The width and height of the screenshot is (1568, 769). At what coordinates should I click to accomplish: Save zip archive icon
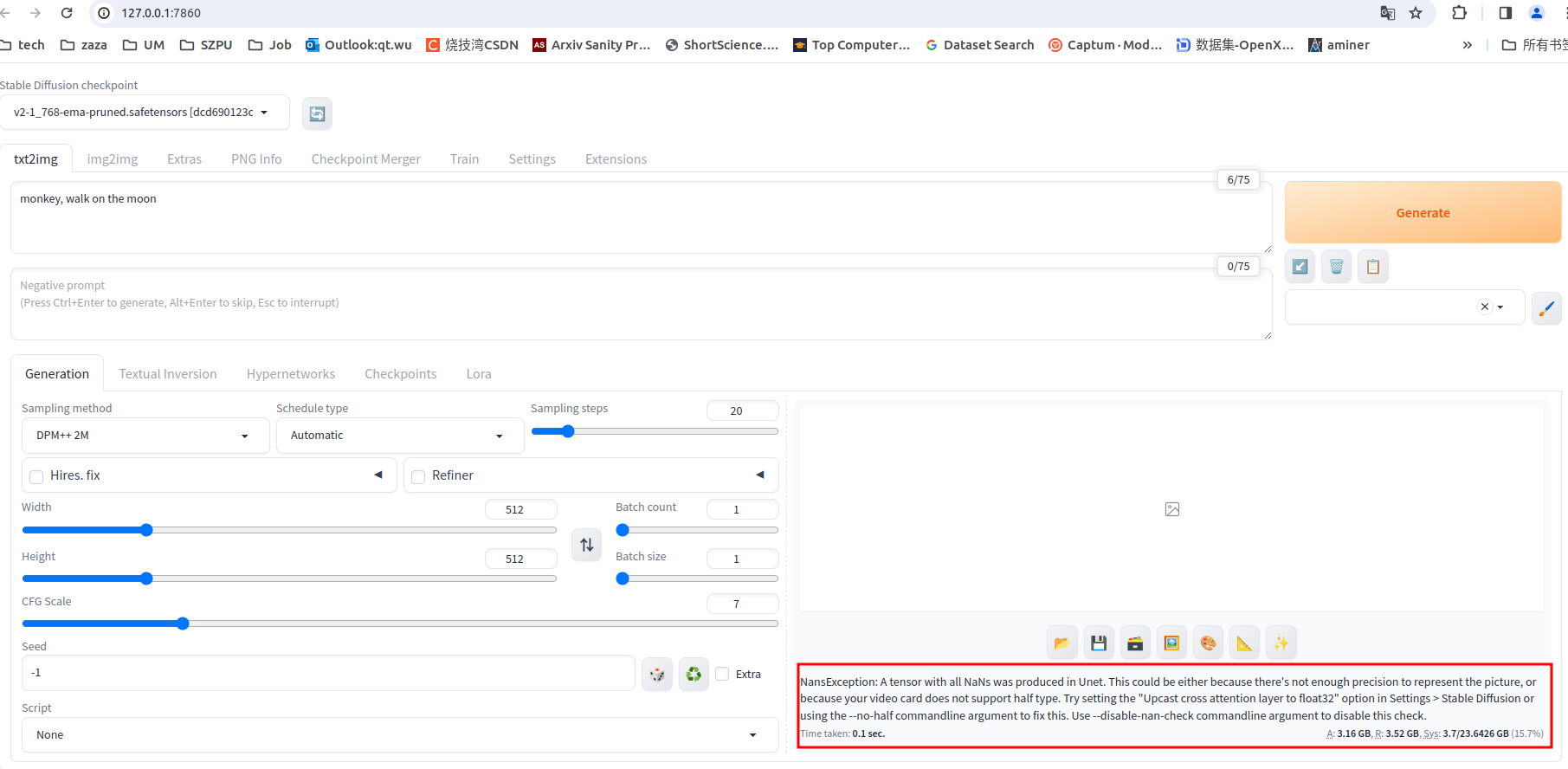1135,643
